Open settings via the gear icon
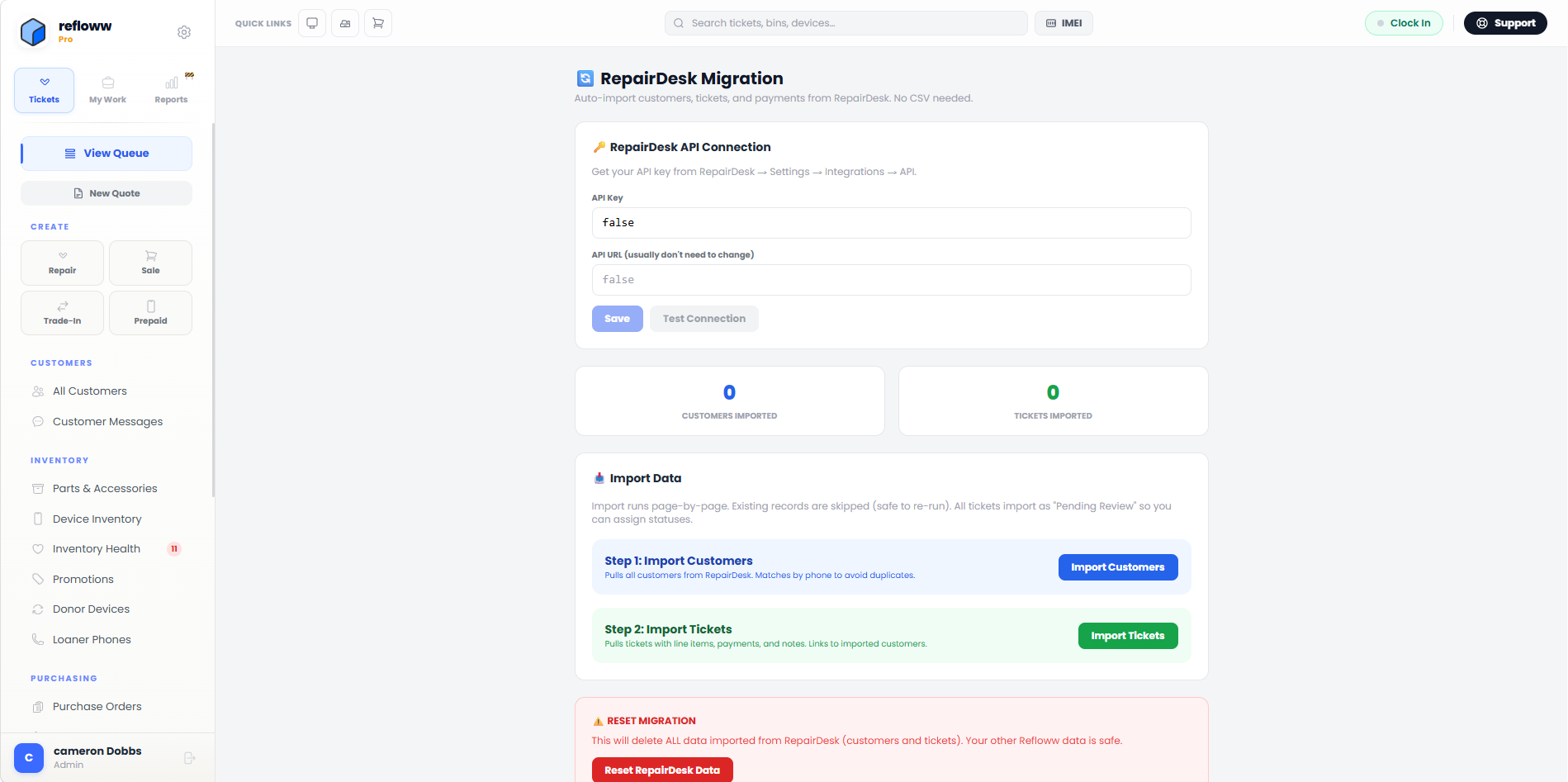Screen dimensions: 1568x782 click(184, 32)
